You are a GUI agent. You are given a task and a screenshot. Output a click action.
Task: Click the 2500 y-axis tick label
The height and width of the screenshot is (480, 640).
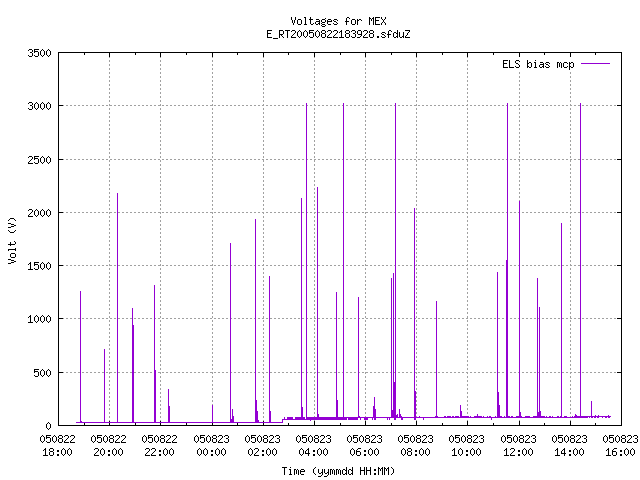pyautogui.click(x=40, y=160)
